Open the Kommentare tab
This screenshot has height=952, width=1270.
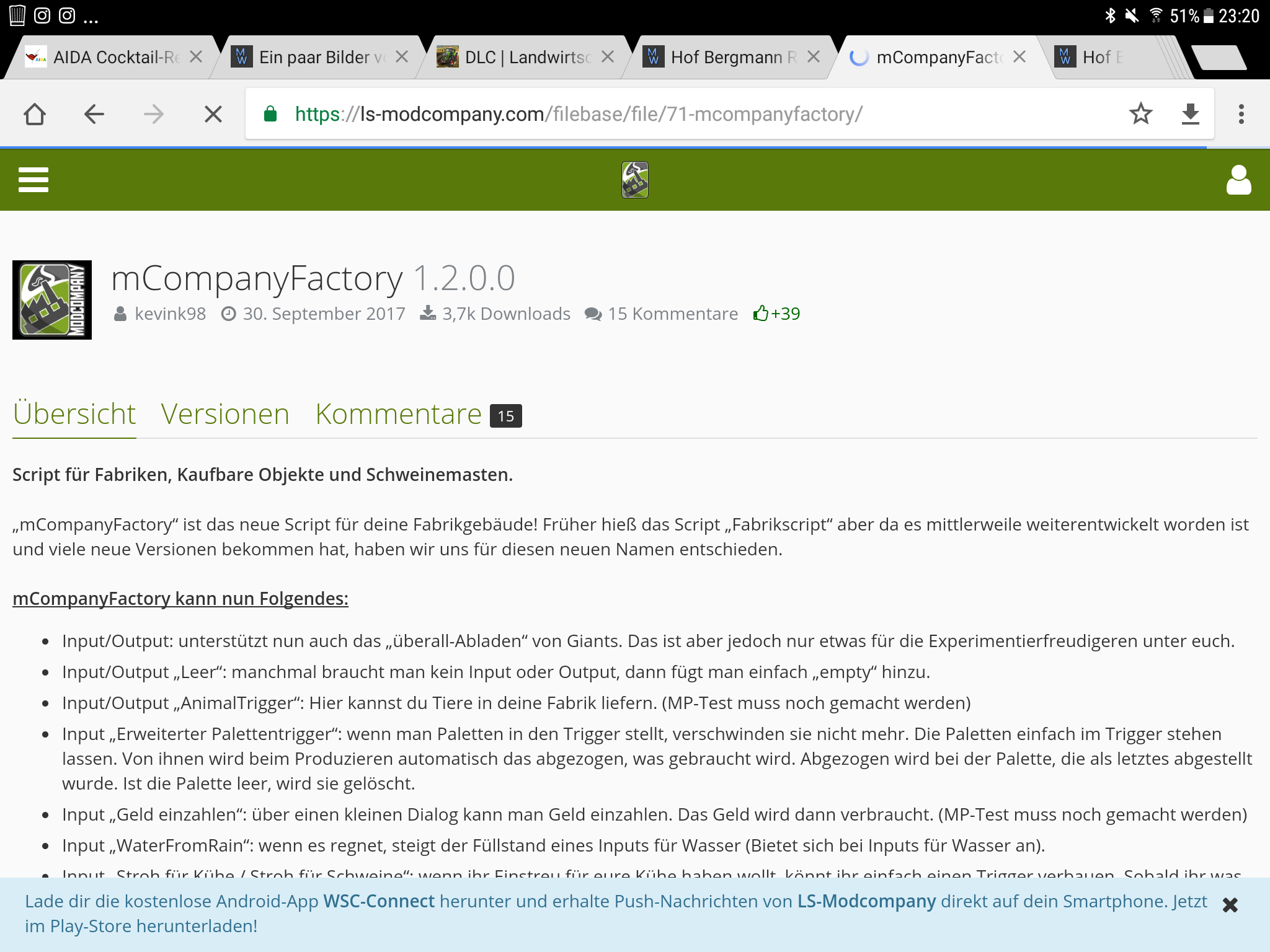(x=399, y=414)
